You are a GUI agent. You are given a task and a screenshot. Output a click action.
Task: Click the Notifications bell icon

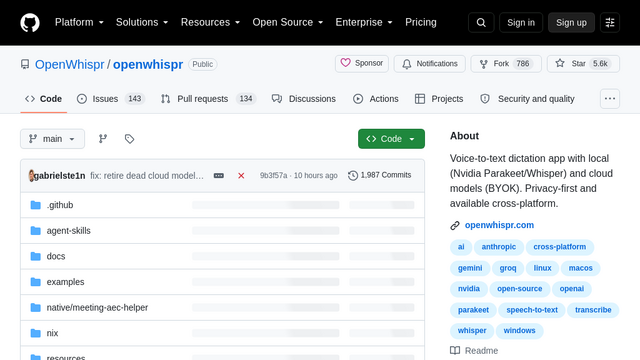[x=407, y=64]
